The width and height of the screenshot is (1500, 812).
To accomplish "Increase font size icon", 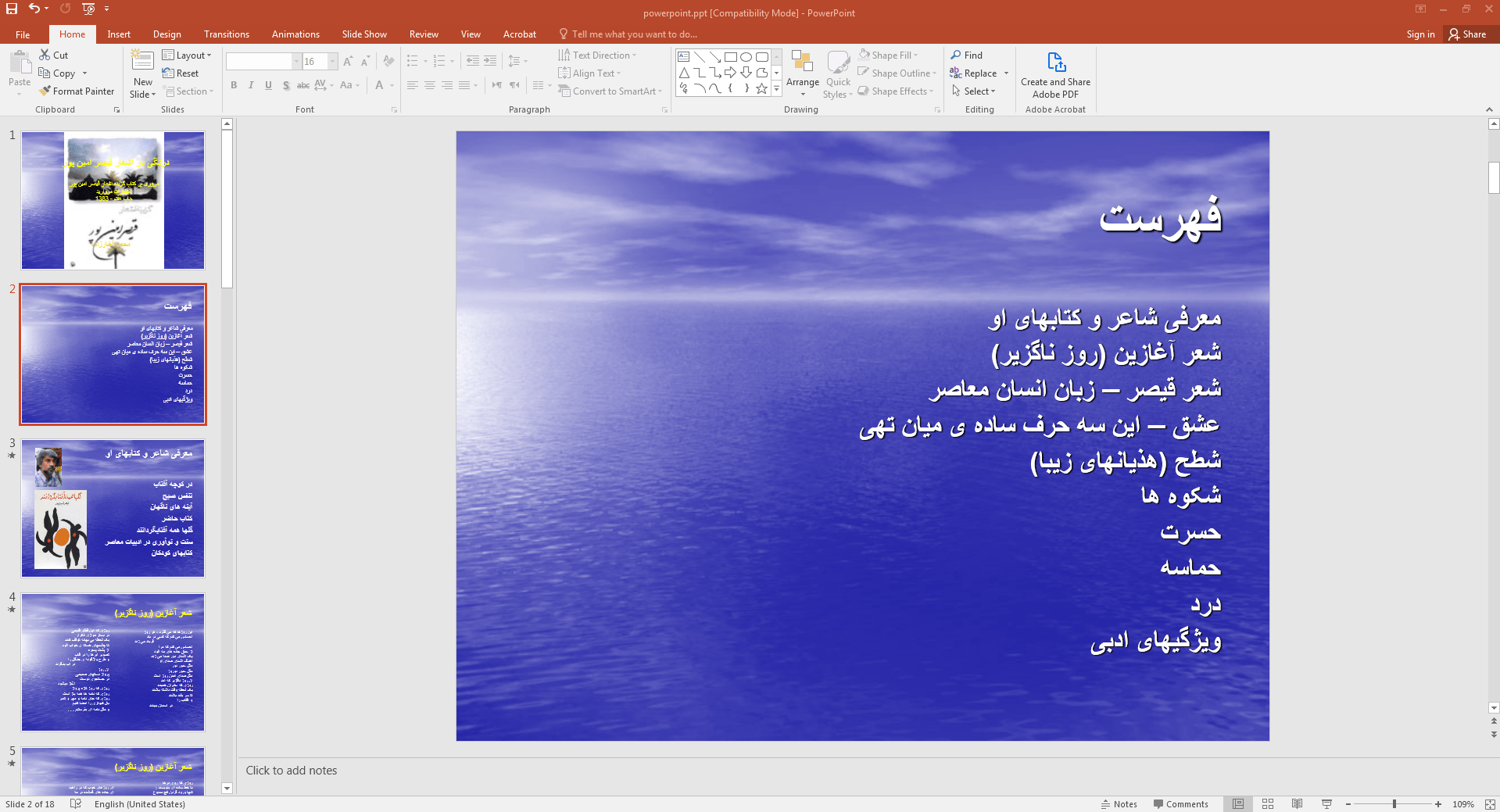I will (348, 61).
